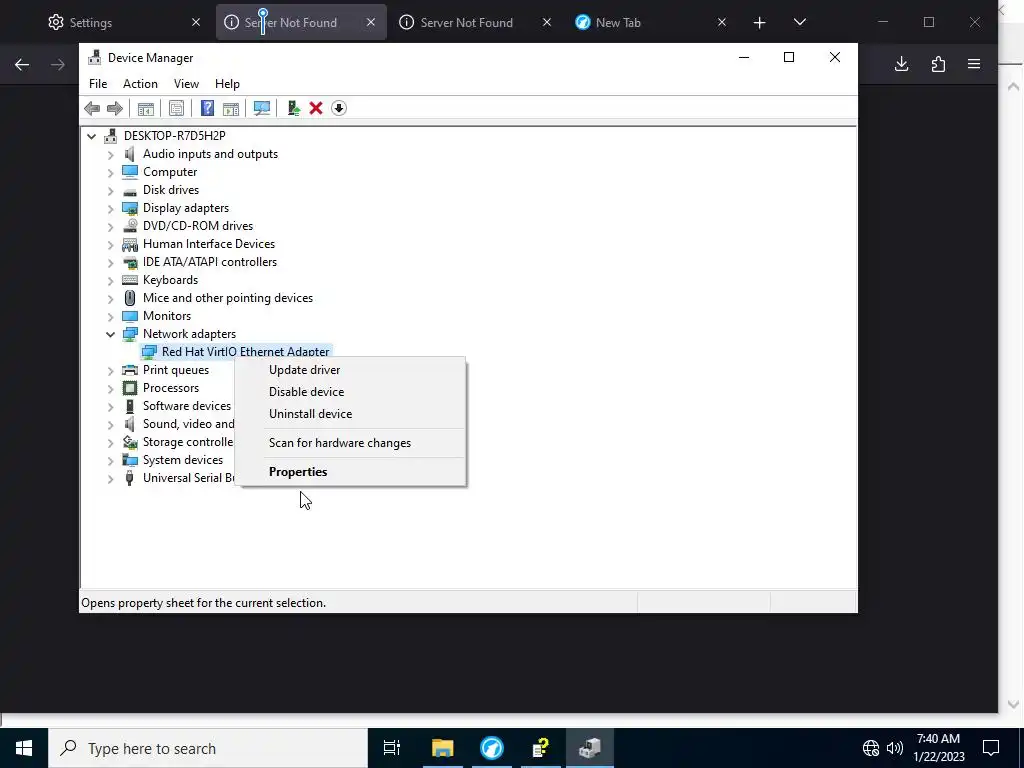Choose Uninstall device from context menu
Screen dimensions: 1024x768
(351, 414)
